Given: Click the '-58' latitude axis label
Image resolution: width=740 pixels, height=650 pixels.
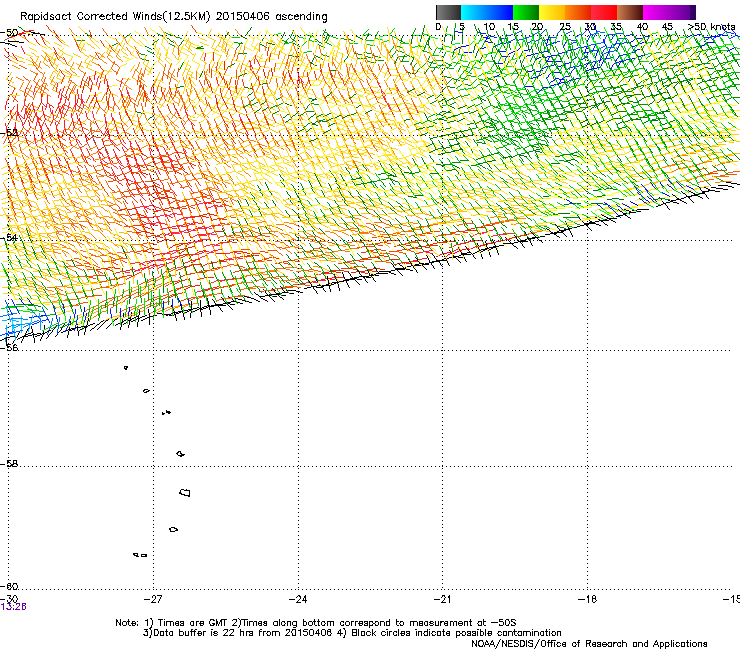Looking at the screenshot, I should (9, 464).
